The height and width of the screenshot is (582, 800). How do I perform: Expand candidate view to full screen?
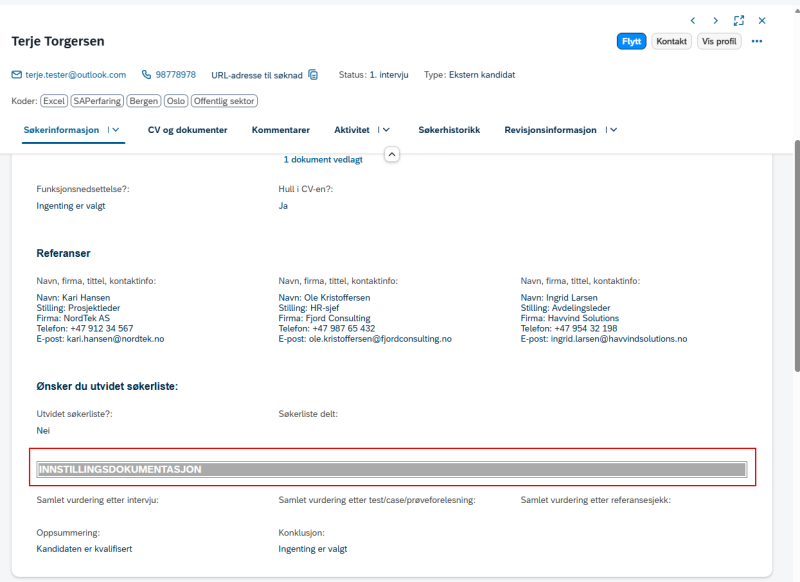(739, 20)
